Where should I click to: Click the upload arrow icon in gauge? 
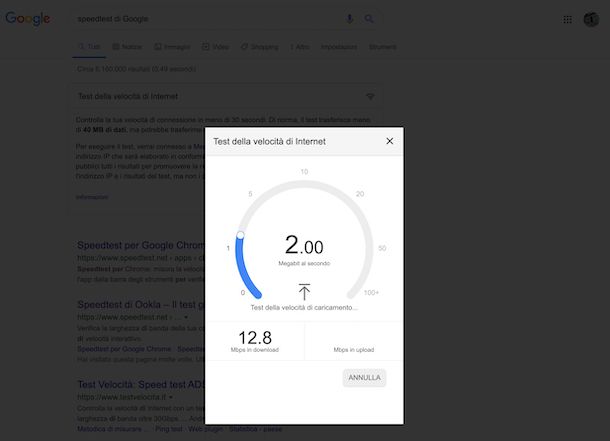(304, 292)
